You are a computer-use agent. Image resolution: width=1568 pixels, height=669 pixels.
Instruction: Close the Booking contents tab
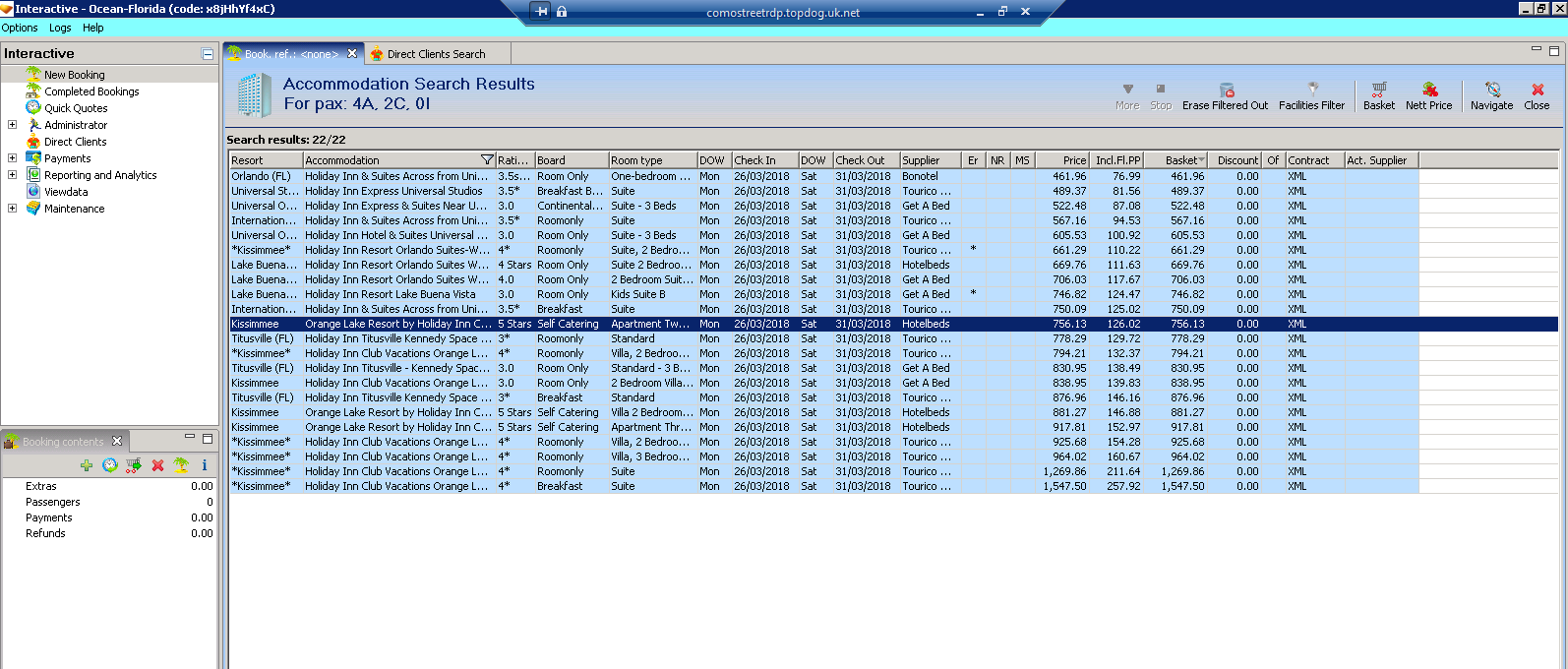click(117, 441)
